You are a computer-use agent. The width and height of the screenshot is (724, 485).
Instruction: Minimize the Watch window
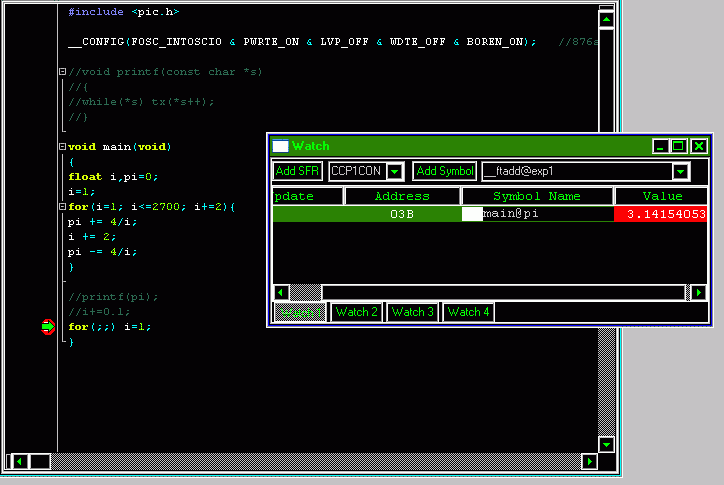[x=660, y=146]
